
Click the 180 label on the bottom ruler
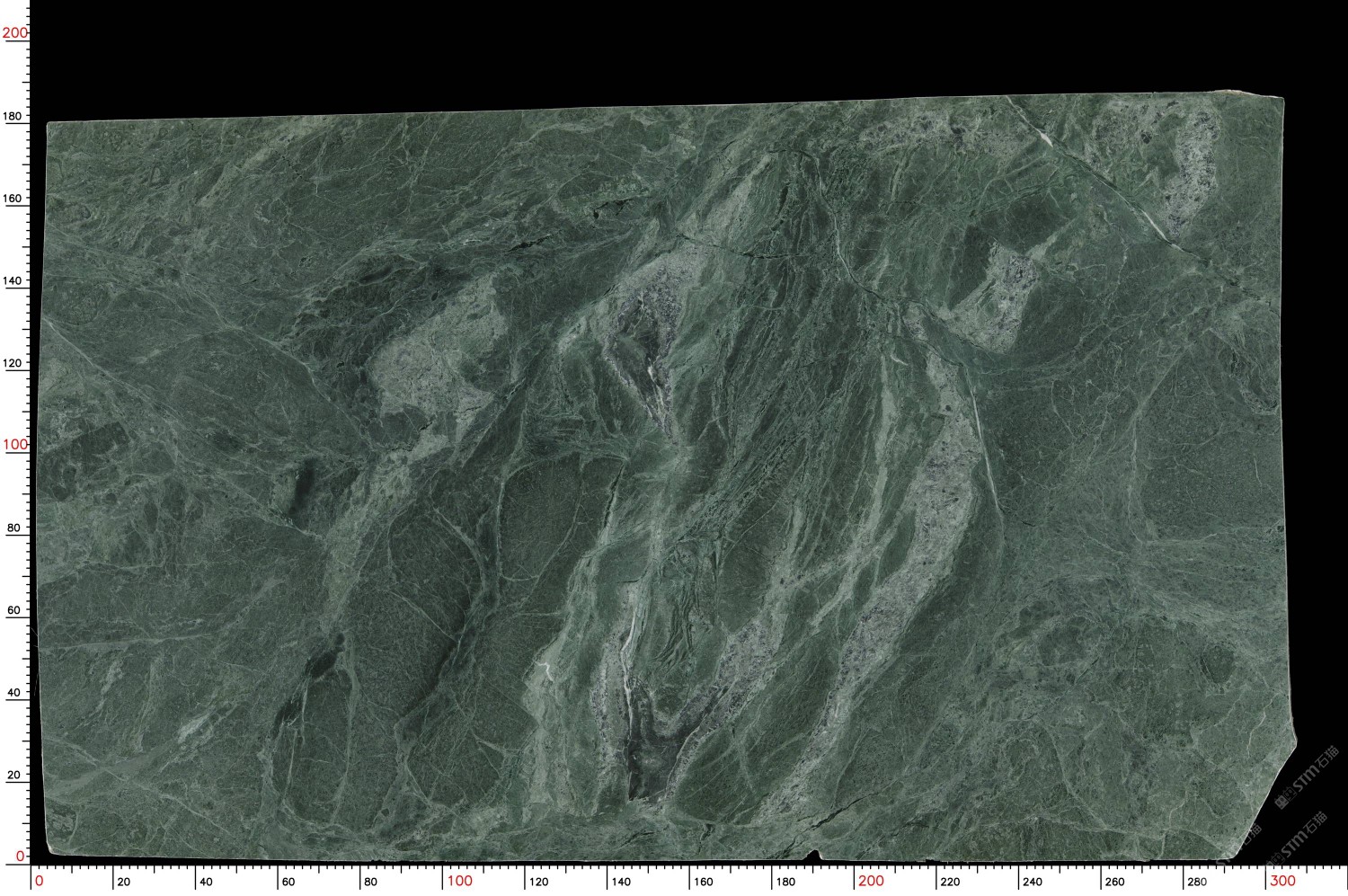(785, 882)
